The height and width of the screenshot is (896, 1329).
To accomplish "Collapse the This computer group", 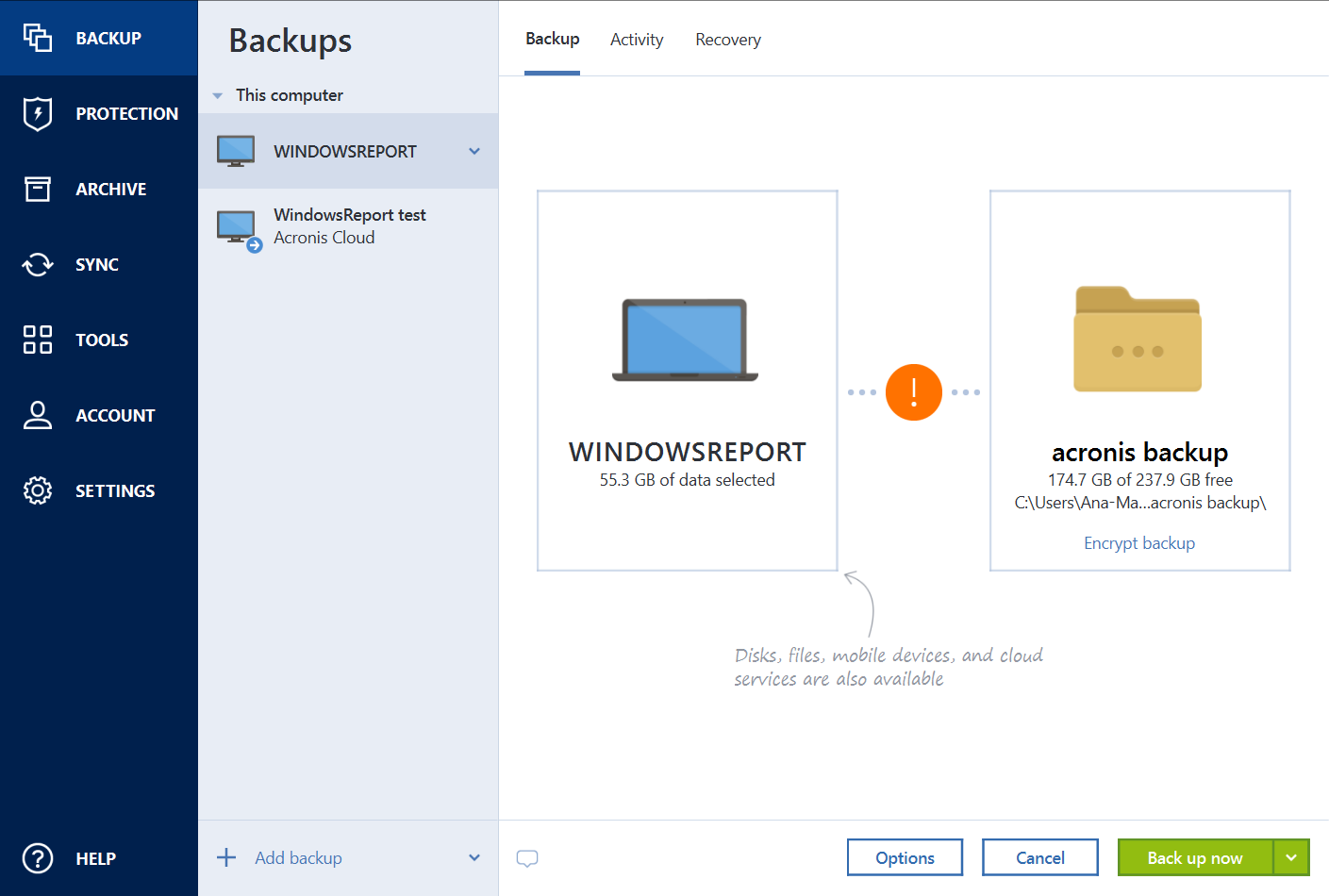I will pos(218,95).
